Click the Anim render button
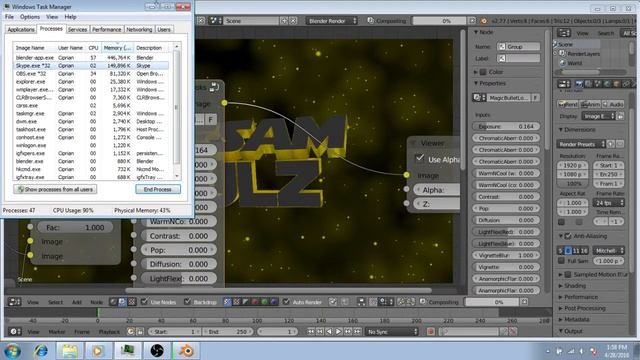 tap(590, 104)
